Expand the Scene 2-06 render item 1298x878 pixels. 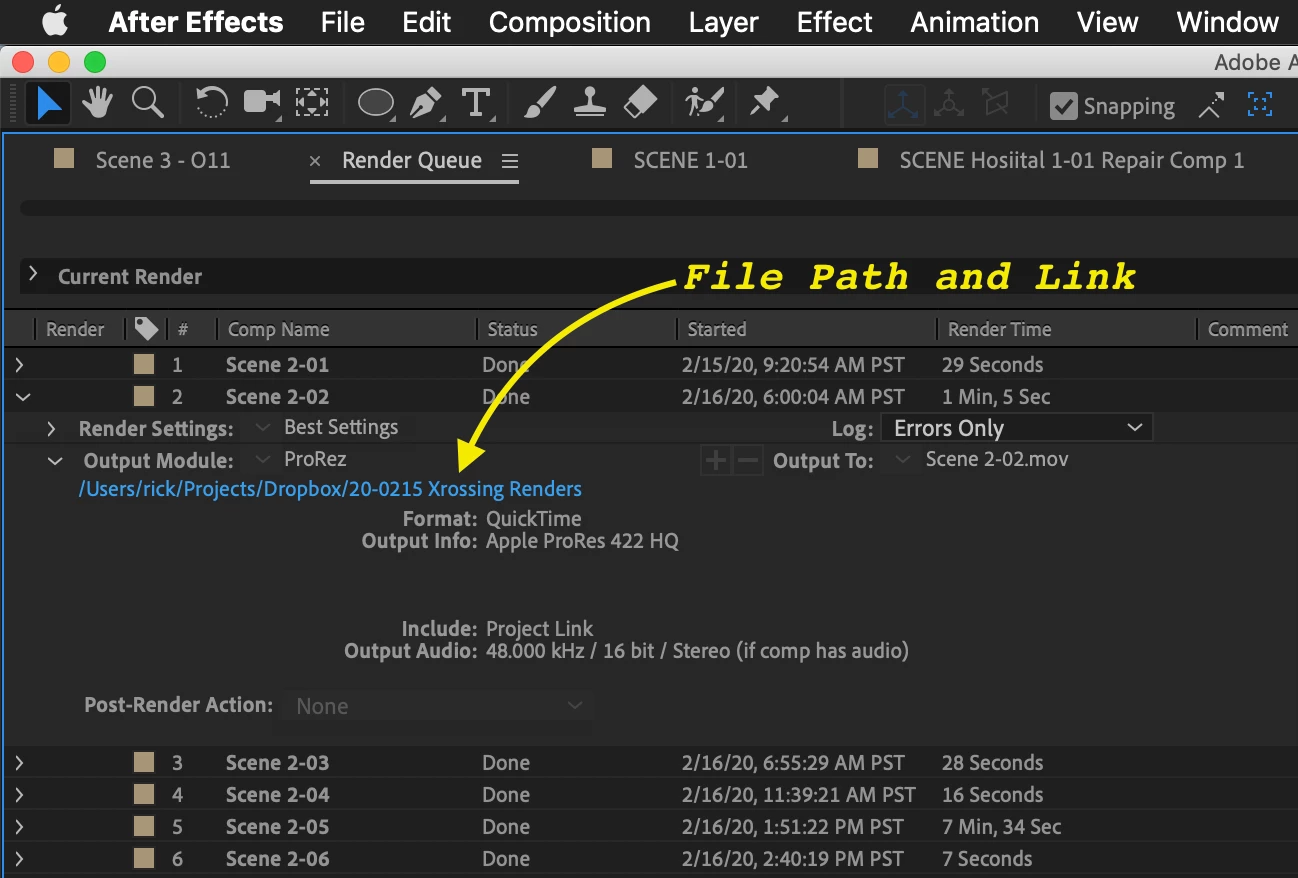point(20,859)
